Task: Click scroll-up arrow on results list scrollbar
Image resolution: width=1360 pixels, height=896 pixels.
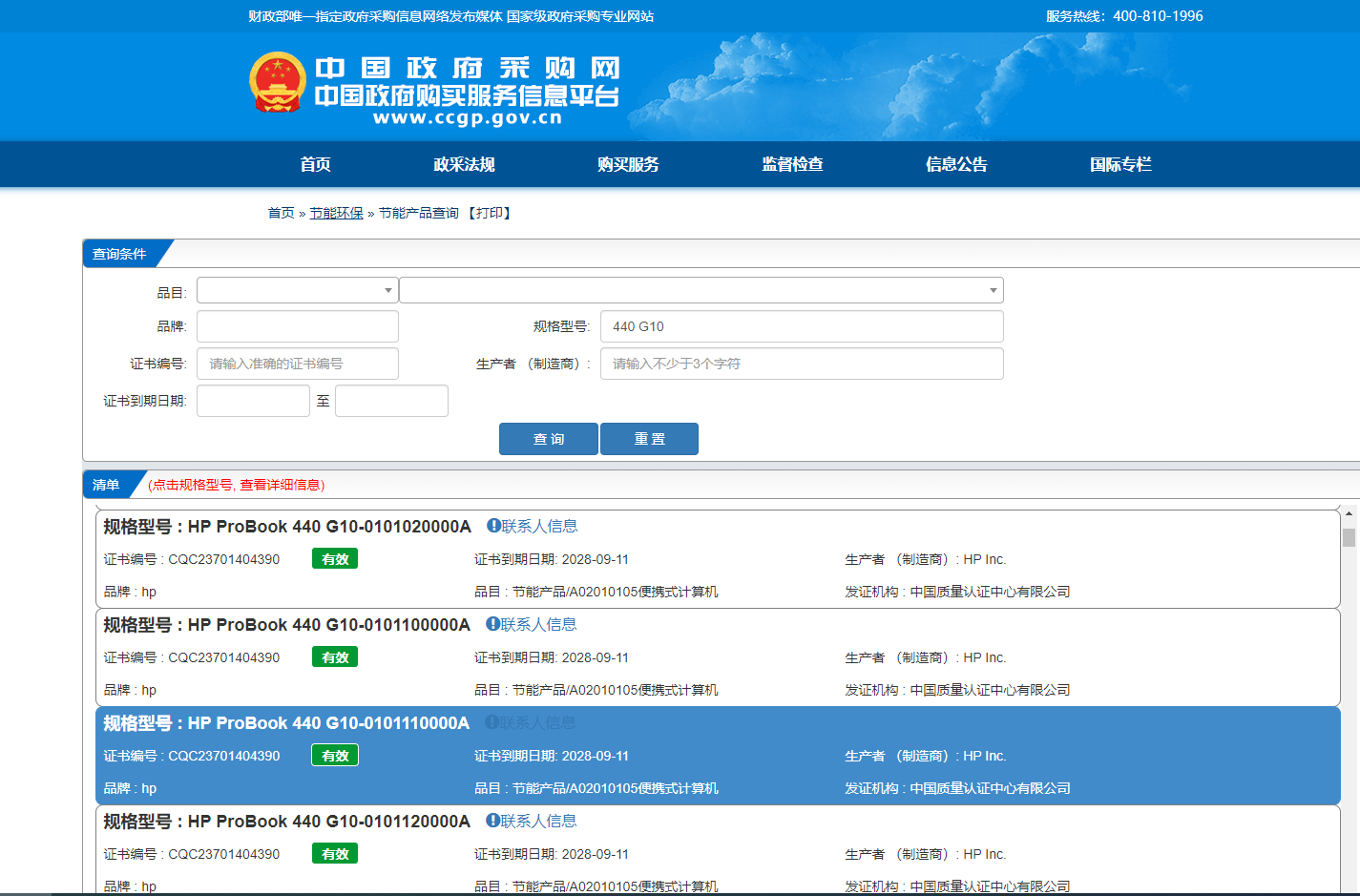Action: coord(1349,513)
